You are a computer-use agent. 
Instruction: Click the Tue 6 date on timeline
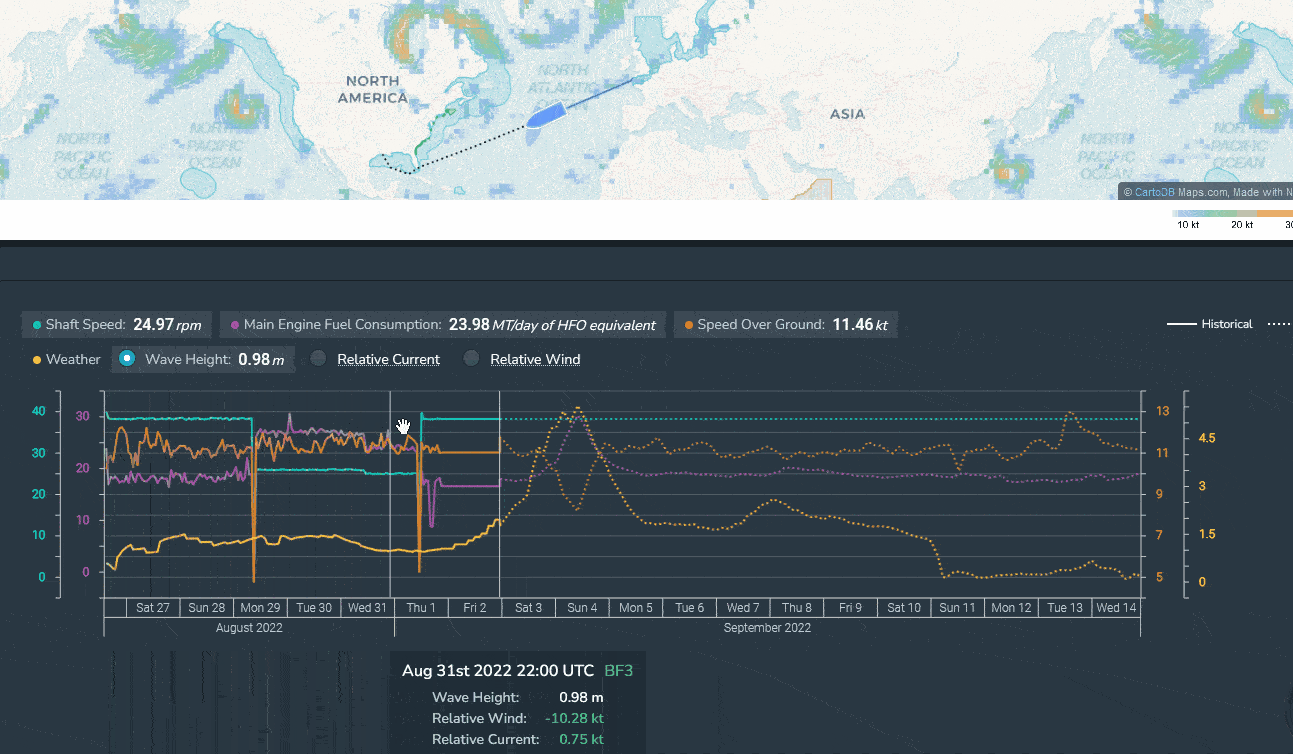[x=690, y=608]
